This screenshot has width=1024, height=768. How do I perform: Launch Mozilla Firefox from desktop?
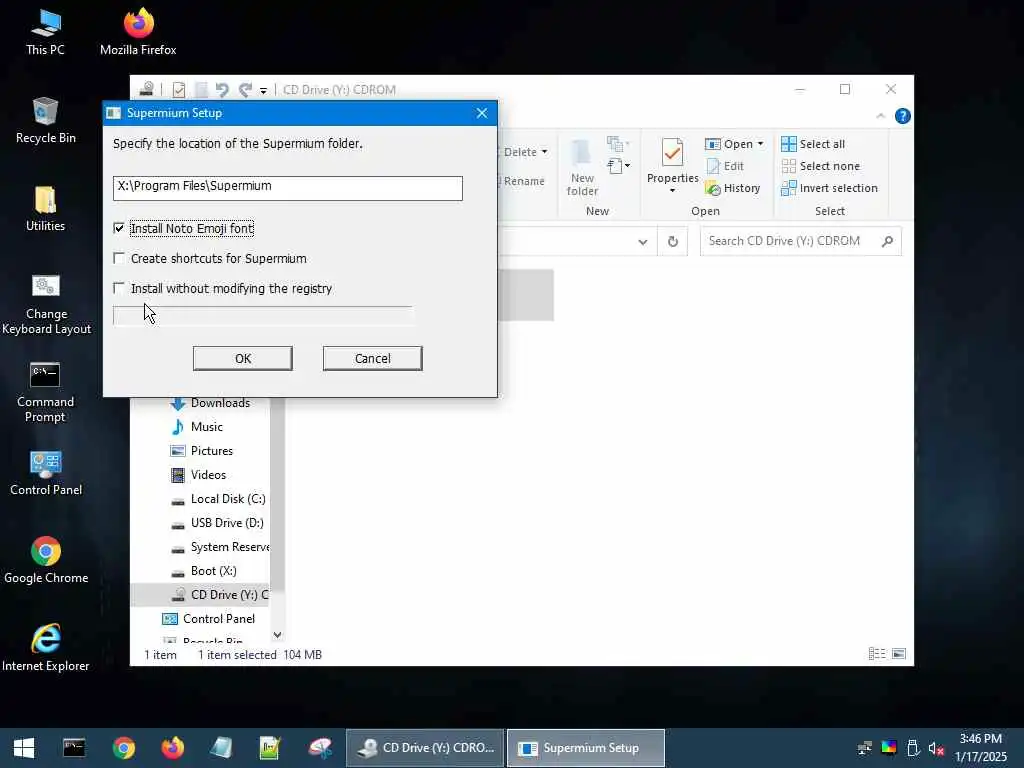(x=138, y=32)
